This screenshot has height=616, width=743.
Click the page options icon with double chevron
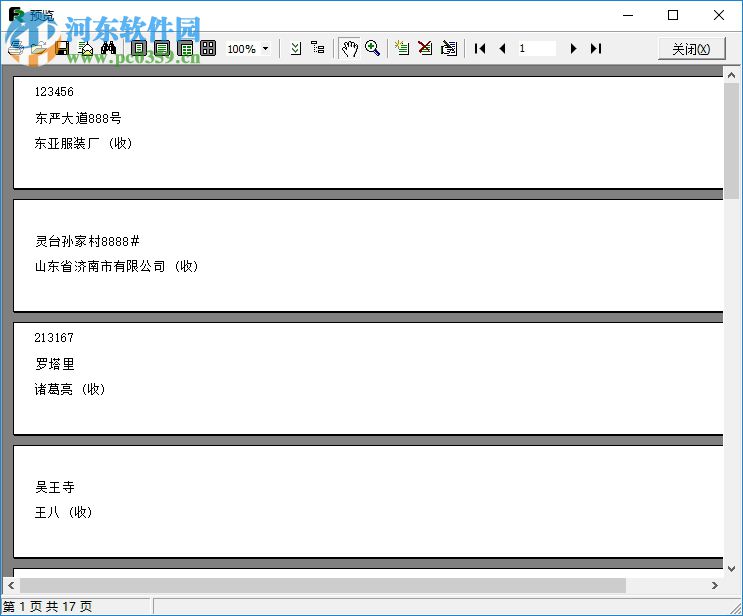point(296,48)
